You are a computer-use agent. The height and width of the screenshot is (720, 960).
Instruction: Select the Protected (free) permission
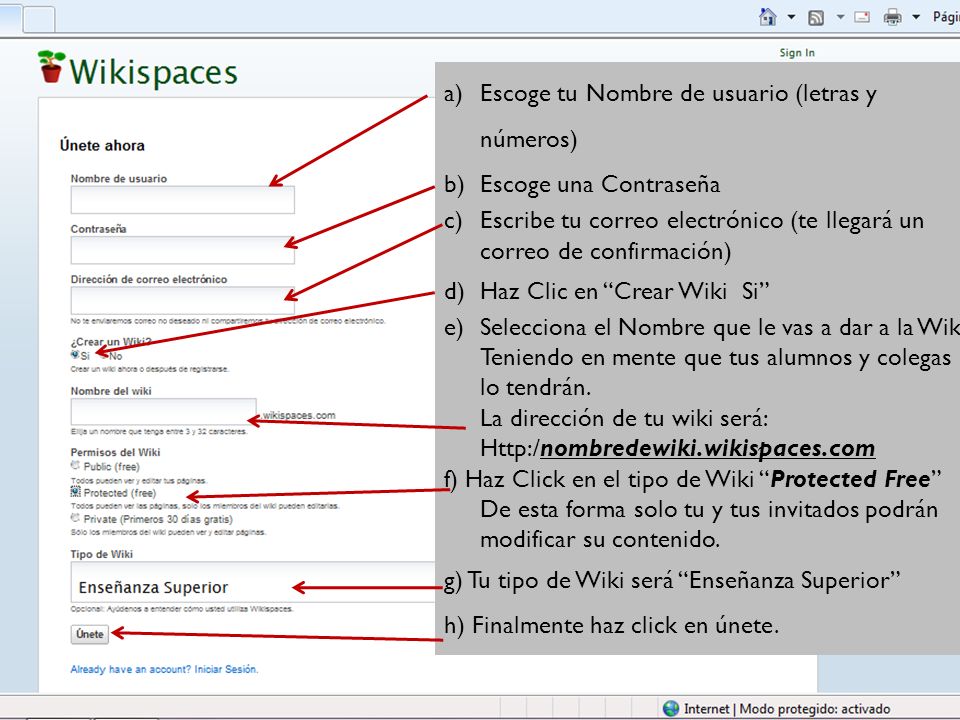[x=75, y=492]
